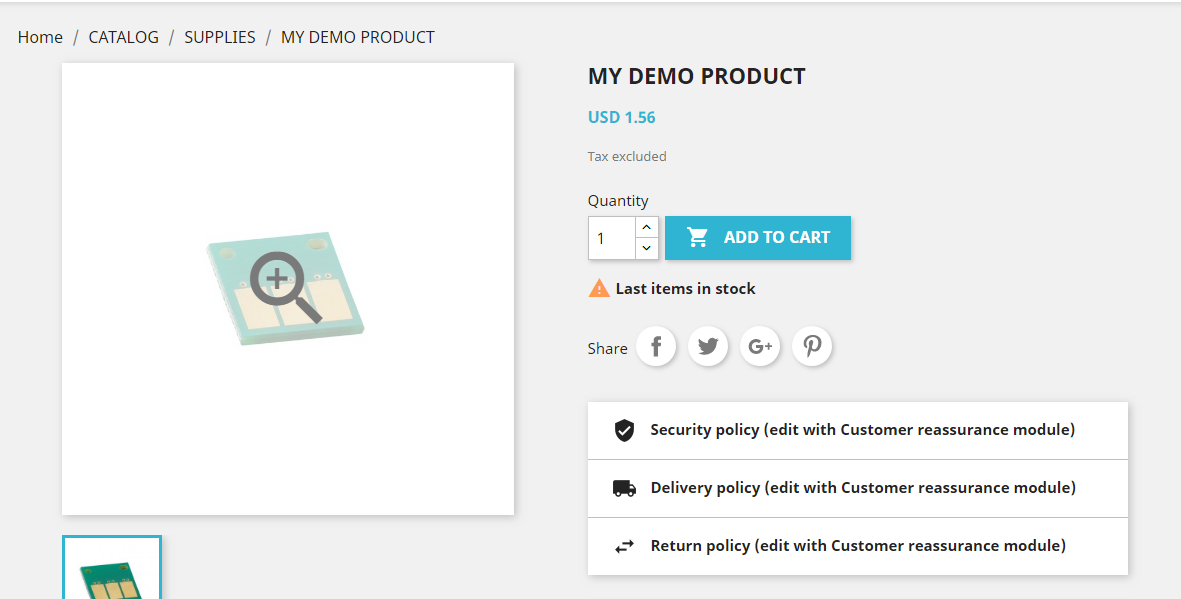Increase quantity with the up arrow
The height and width of the screenshot is (599, 1181).
(x=647, y=228)
